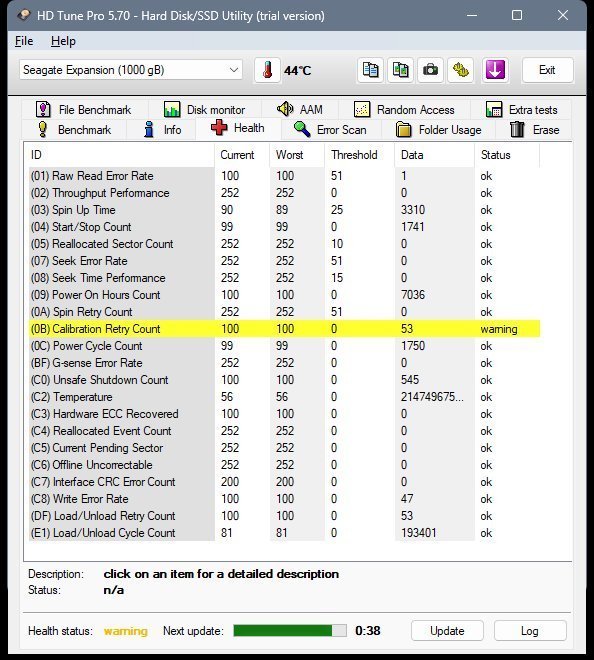Screen dimensions: 594x660
Task: Click the Log button
Action: click(530, 631)
